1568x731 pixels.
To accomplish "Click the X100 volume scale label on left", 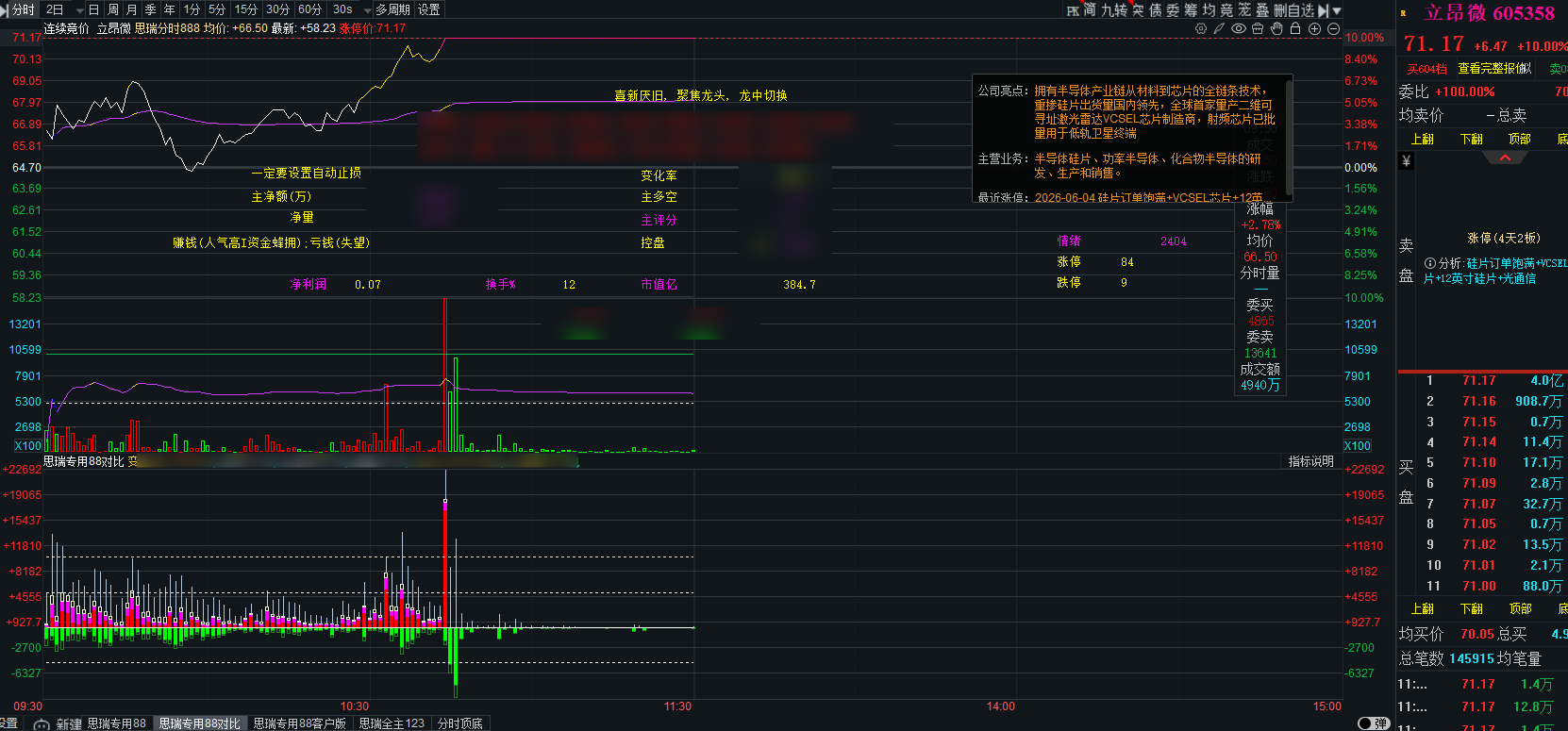I will [28, 446].
